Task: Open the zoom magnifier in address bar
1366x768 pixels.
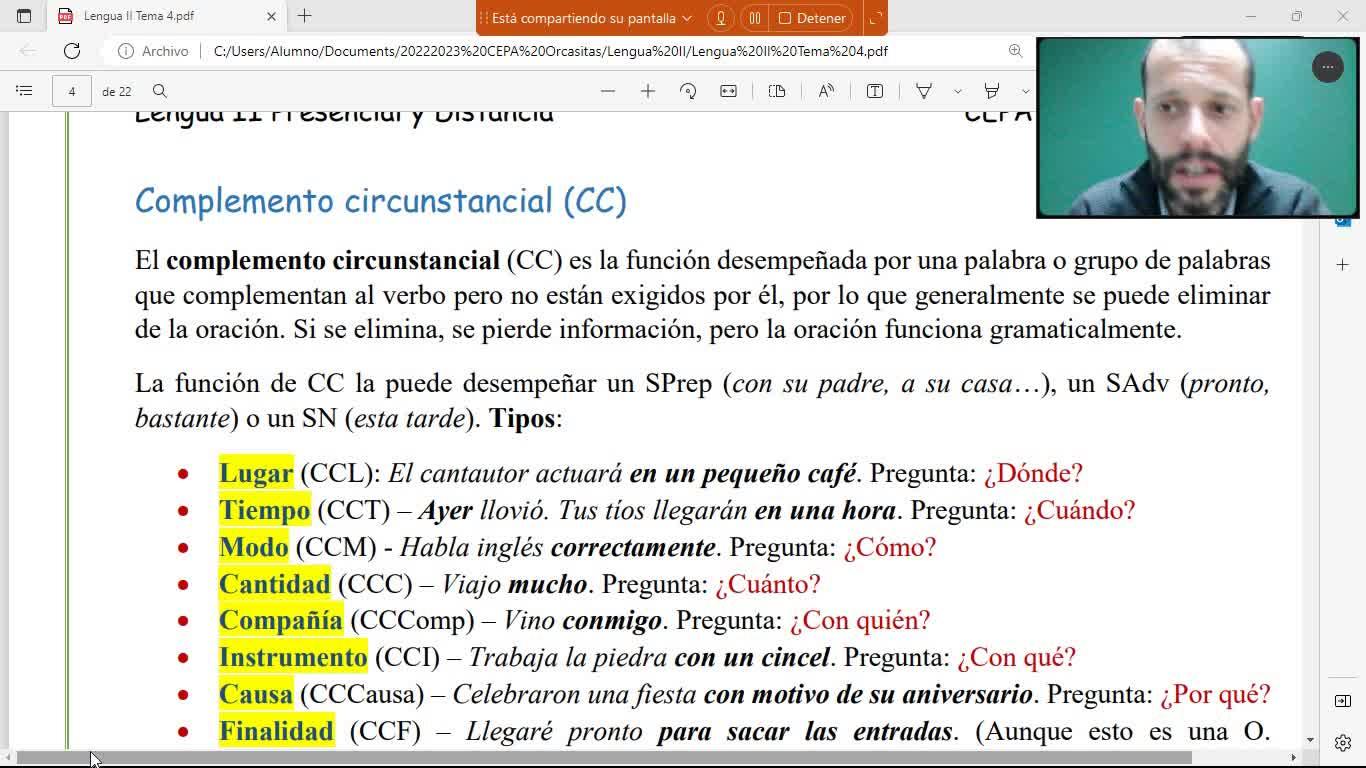Action: point(1015,51)
